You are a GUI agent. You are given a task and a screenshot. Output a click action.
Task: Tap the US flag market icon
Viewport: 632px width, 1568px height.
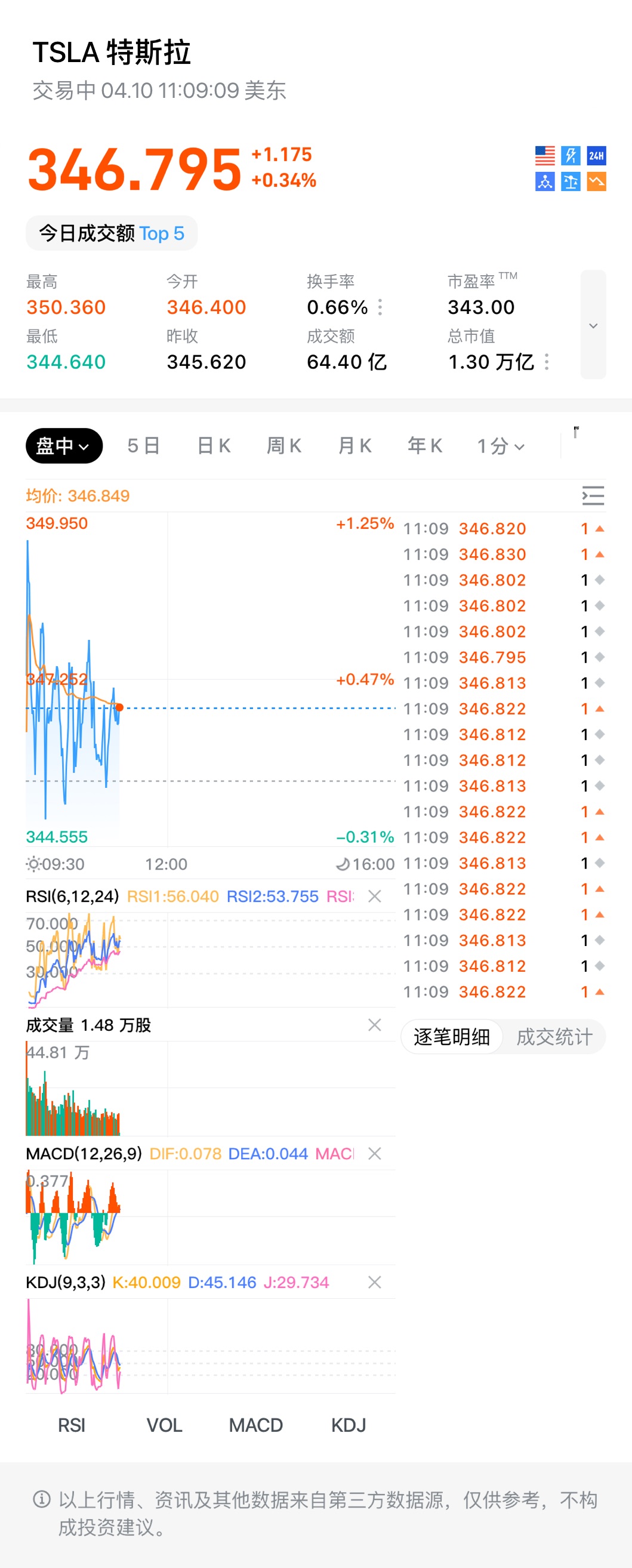545,156
